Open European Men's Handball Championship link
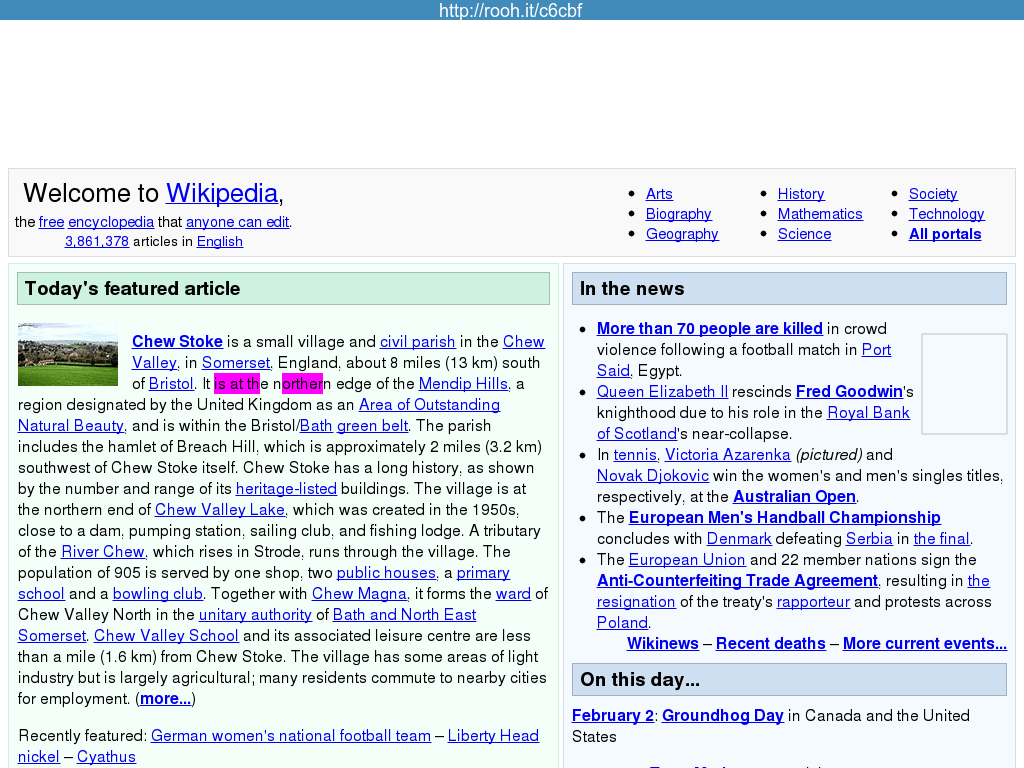1024x768 pixels. (x=784, y=517)
